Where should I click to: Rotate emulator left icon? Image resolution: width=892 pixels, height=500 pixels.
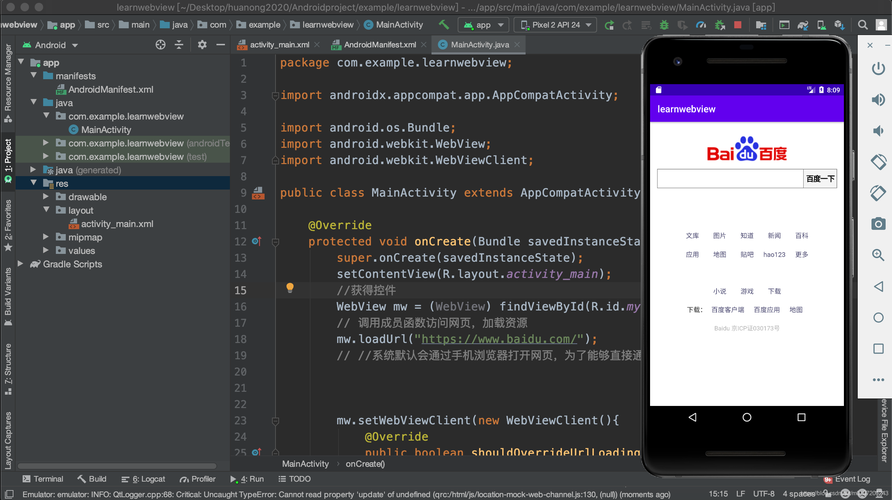coord(878,162)
